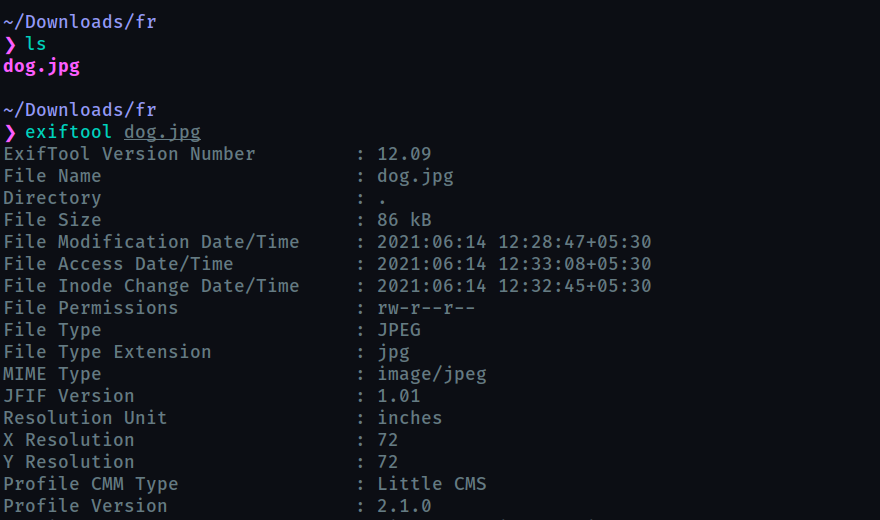Click the Profile Version value 2.1.0
The image size is (880, 520).
[x=404, y=506]
